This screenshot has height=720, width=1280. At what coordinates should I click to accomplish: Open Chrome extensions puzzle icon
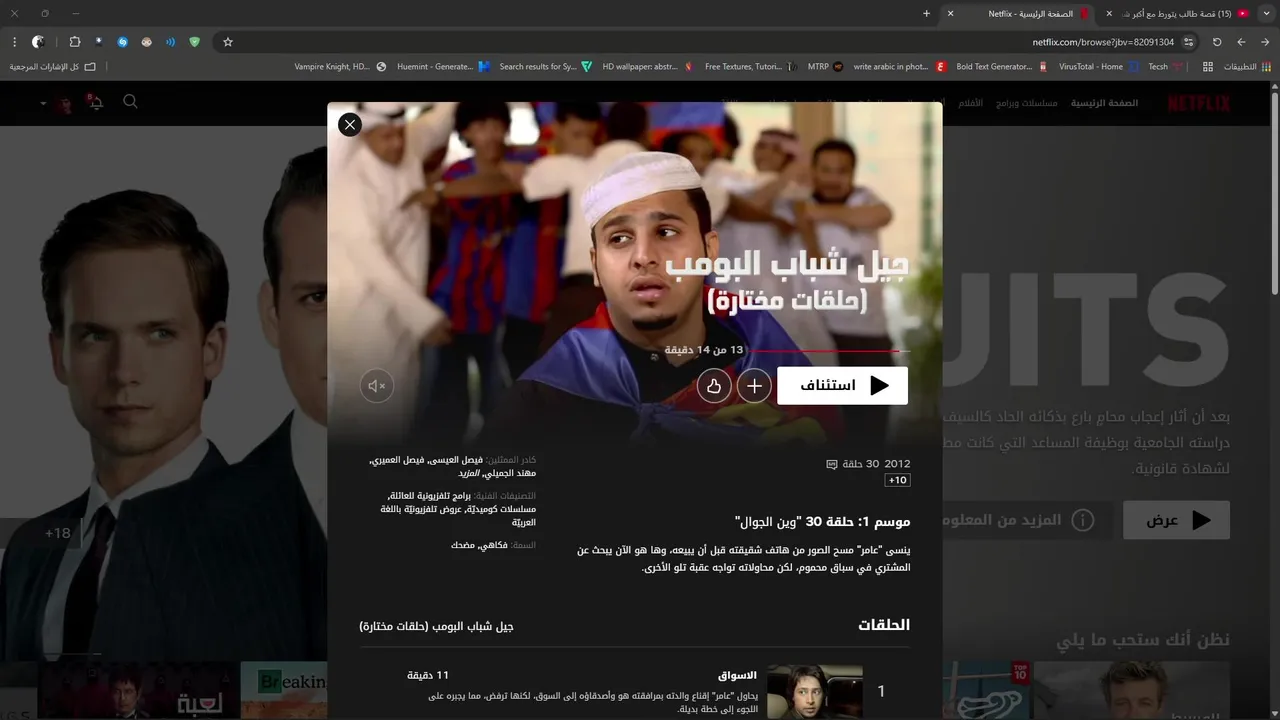[75, 42]
